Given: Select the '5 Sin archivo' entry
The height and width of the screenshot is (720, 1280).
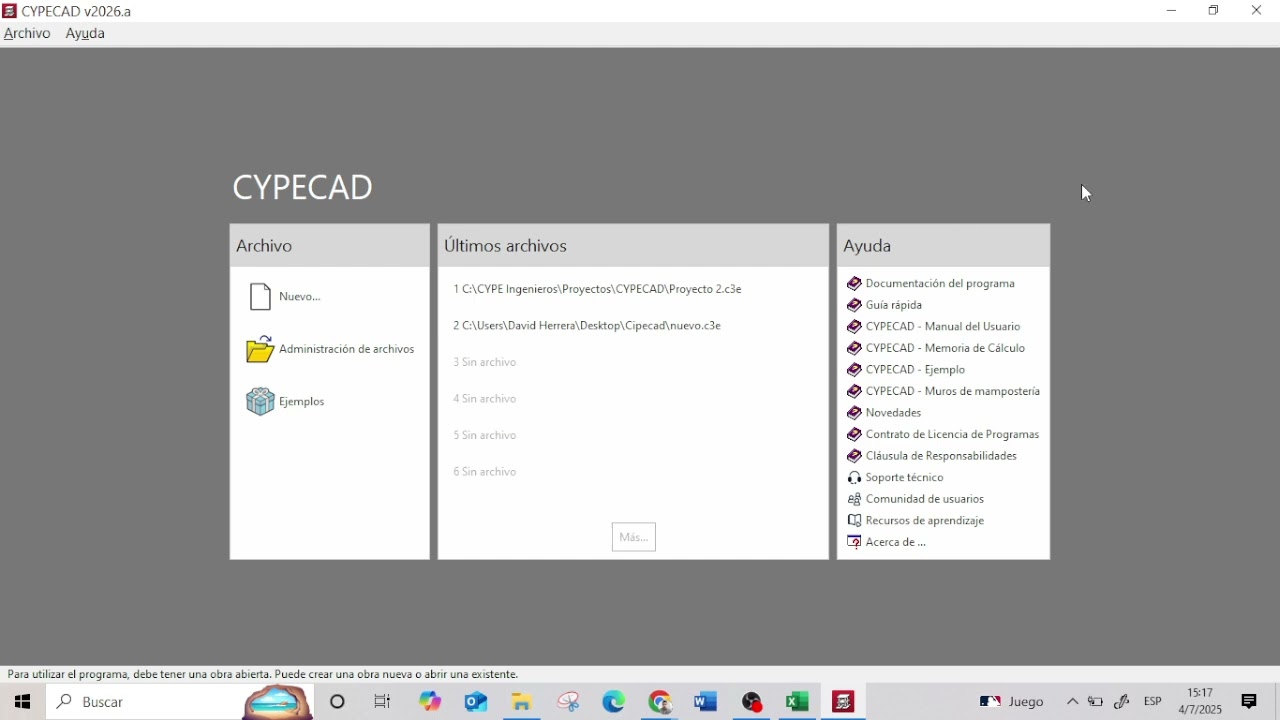Looking at the screenshot, I should point(485,436).
